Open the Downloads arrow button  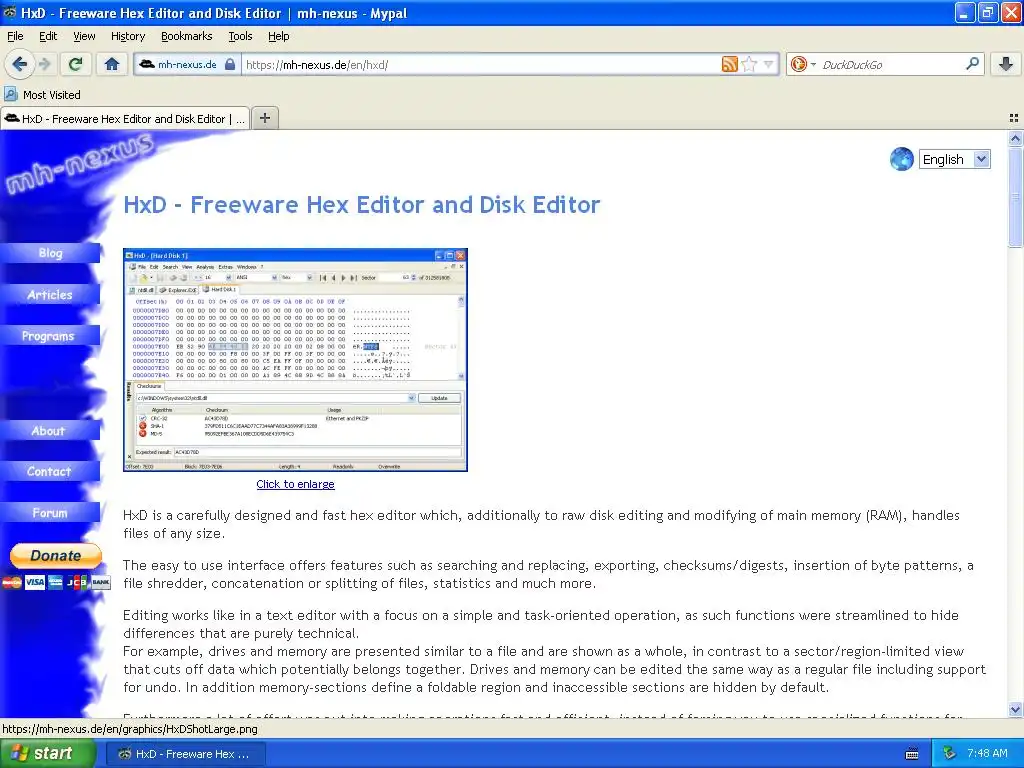(x=1006, y=64)
